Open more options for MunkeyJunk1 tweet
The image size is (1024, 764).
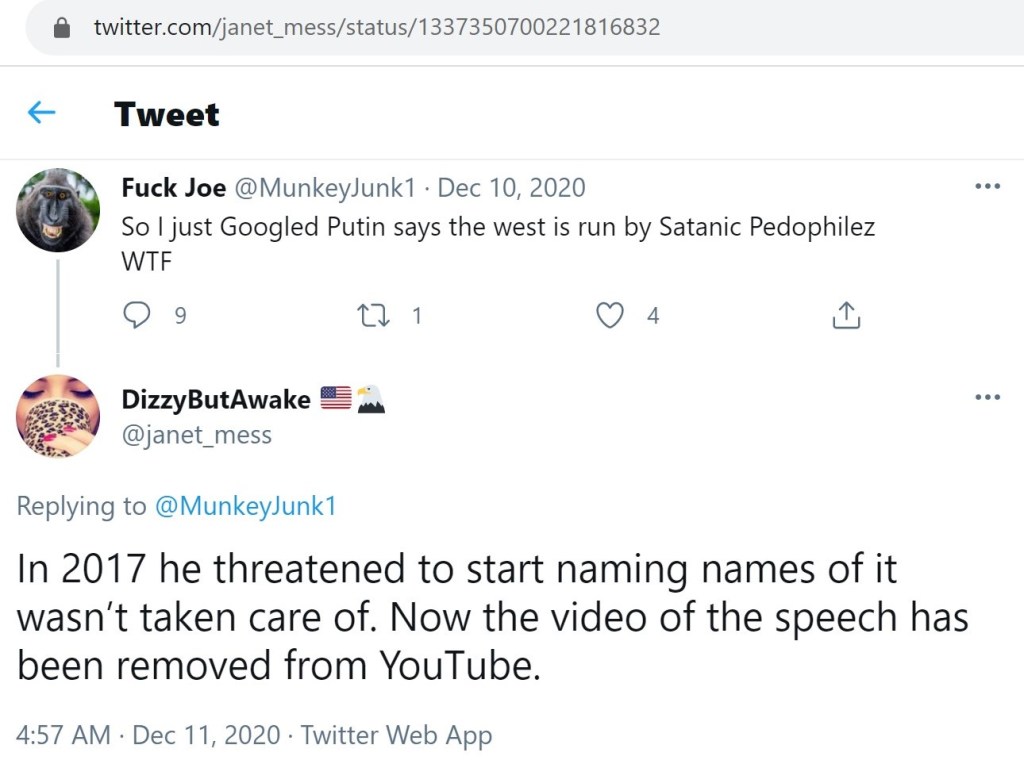(x=987, y=187)
